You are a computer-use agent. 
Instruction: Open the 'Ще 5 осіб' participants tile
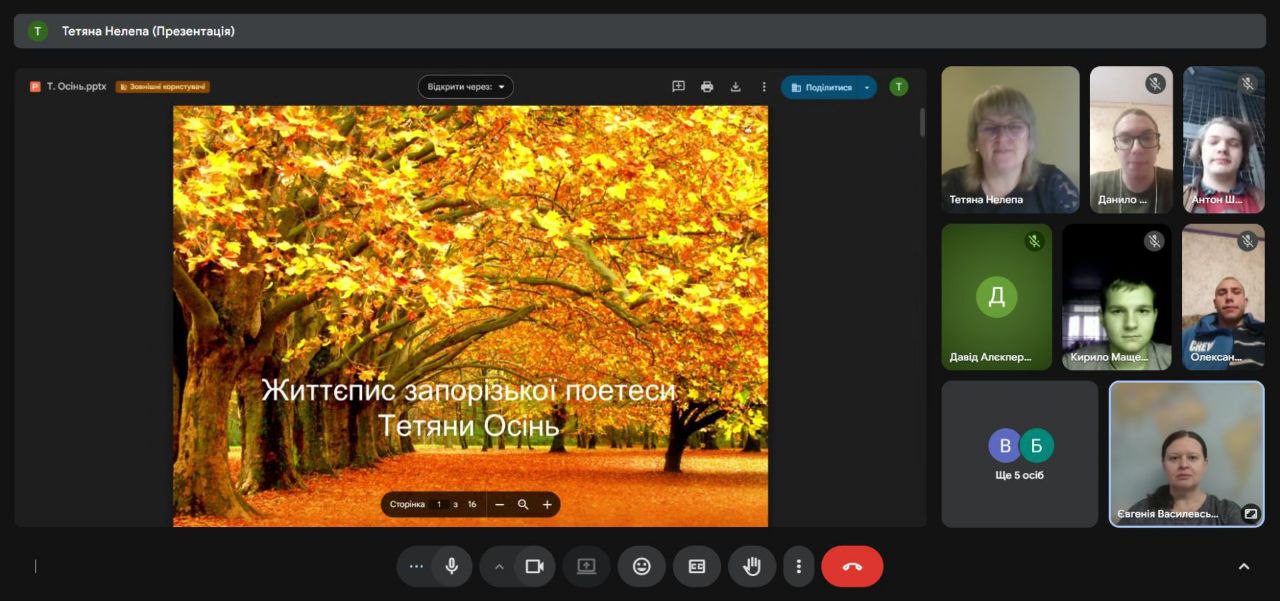[x=1019, y=453]
